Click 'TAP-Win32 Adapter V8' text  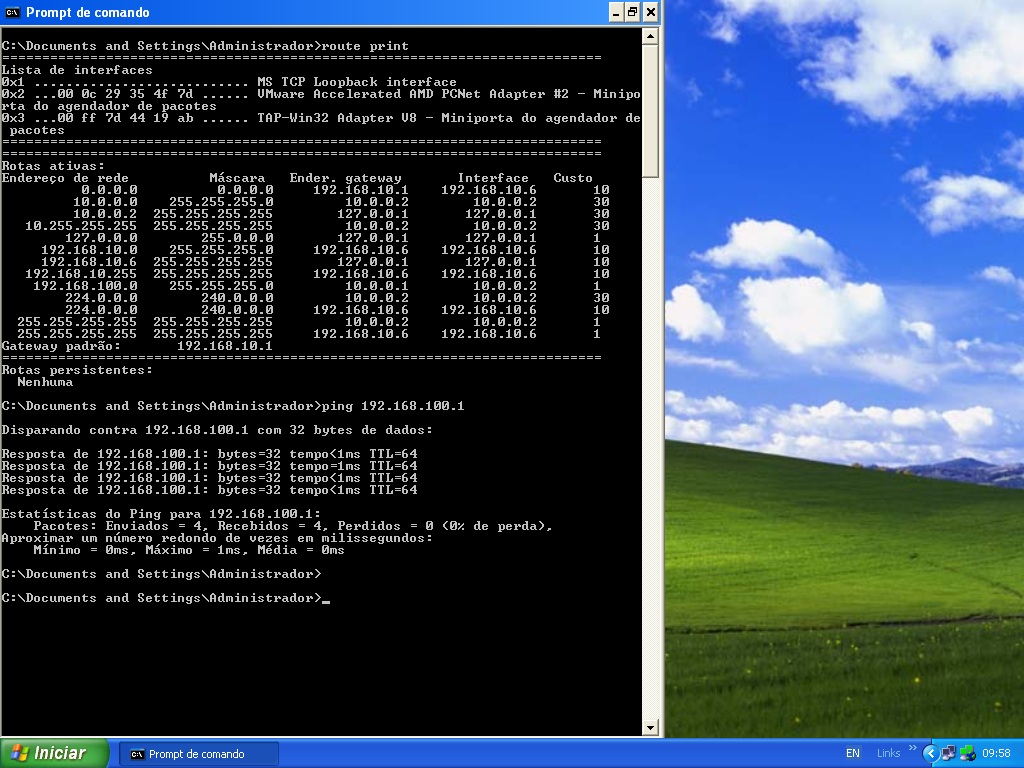click(x=337, y=118)
